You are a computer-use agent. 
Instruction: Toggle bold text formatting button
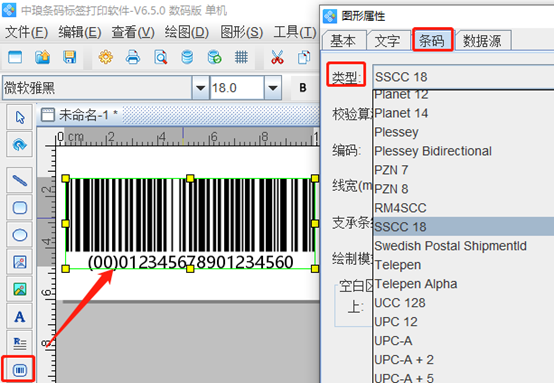(303, 88)
